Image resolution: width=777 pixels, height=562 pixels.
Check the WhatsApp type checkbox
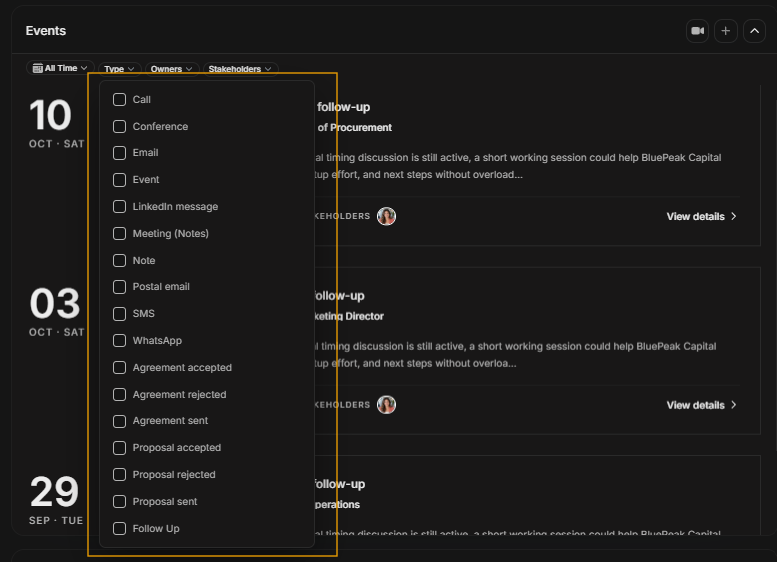(x=119, y=340)
